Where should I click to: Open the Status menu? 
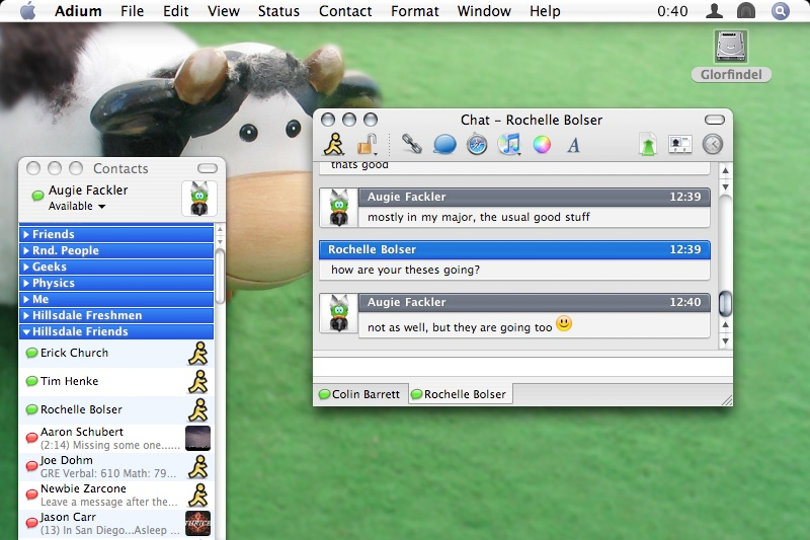pos(278,11)
